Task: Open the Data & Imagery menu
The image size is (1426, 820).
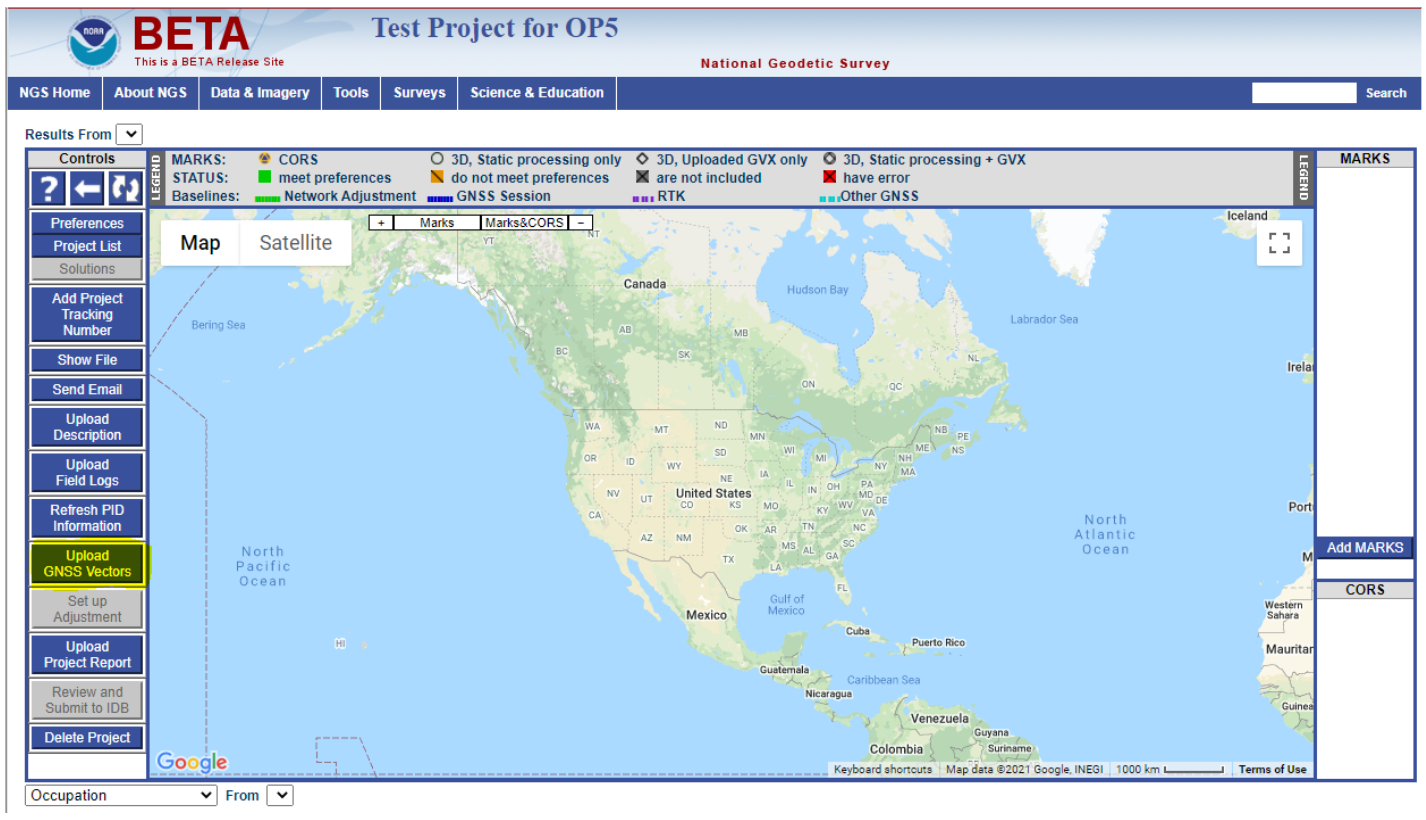Action: [260, 93]
